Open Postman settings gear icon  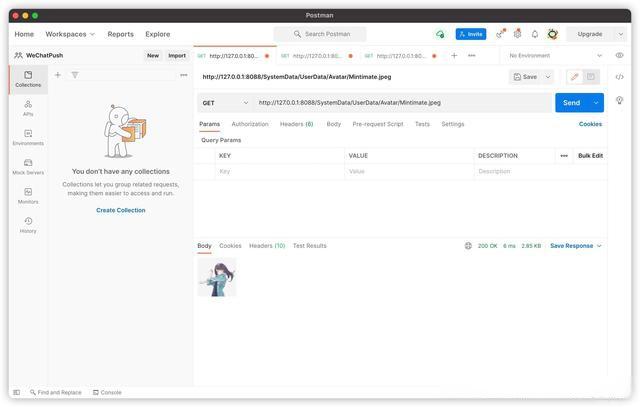point(517,34)
